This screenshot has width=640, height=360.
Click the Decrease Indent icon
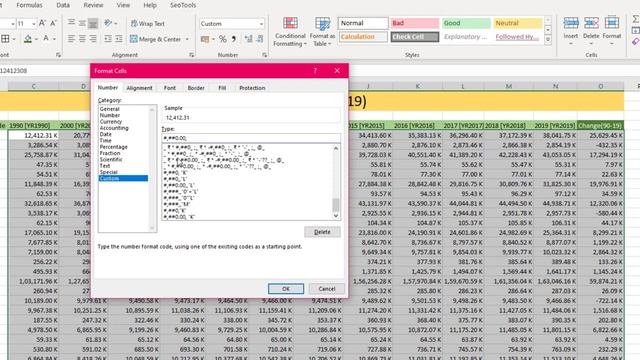(x=108, y=39)
